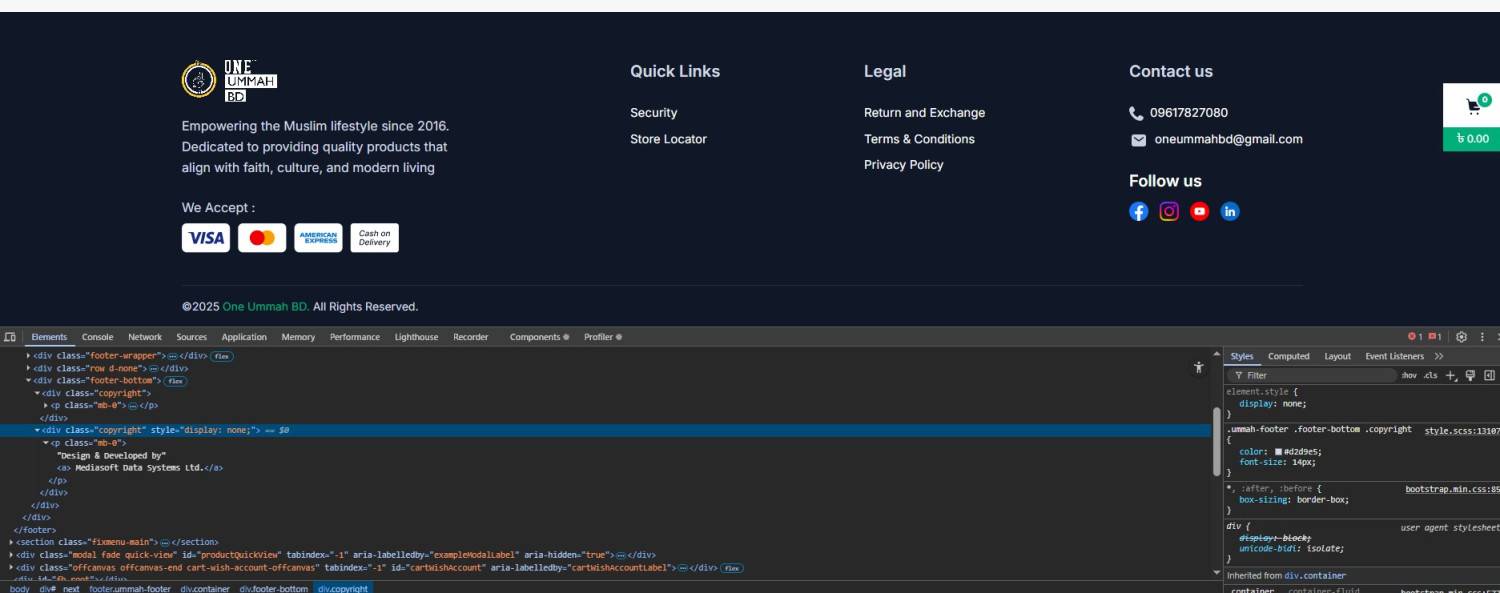This screenshot has width=1500, height=593.
Task: Click the shopping cart icon
Action: click(1473, 106)
